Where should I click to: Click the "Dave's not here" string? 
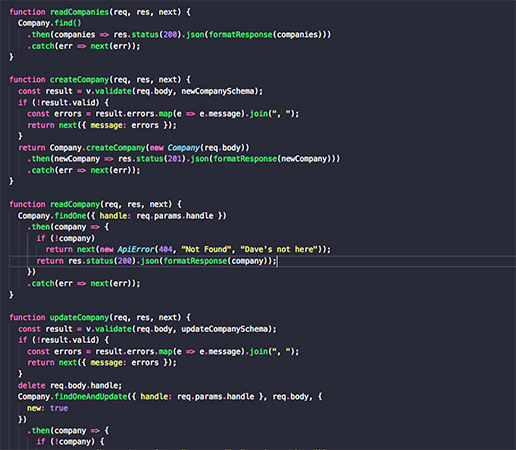[279, 249]
